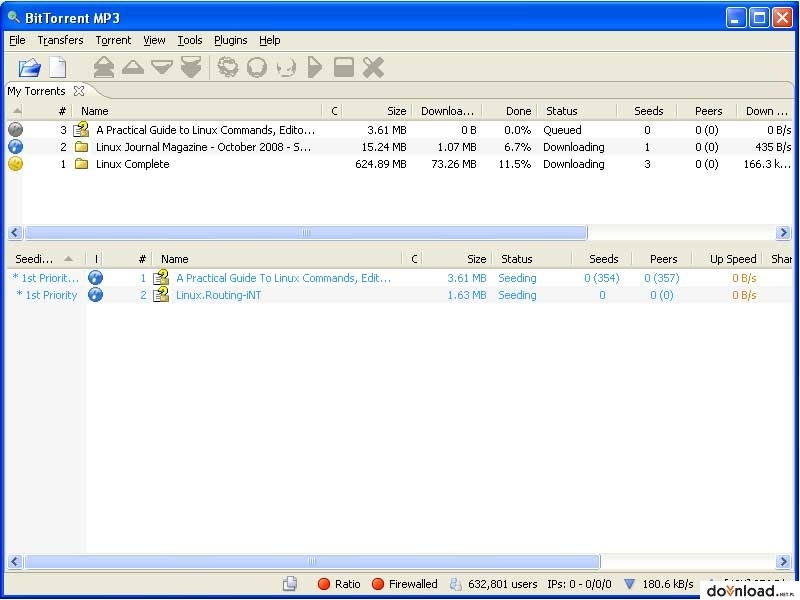Move selected torrent to top of queue
This screenshot has width=800, height=600.
[x=104, y=67]
